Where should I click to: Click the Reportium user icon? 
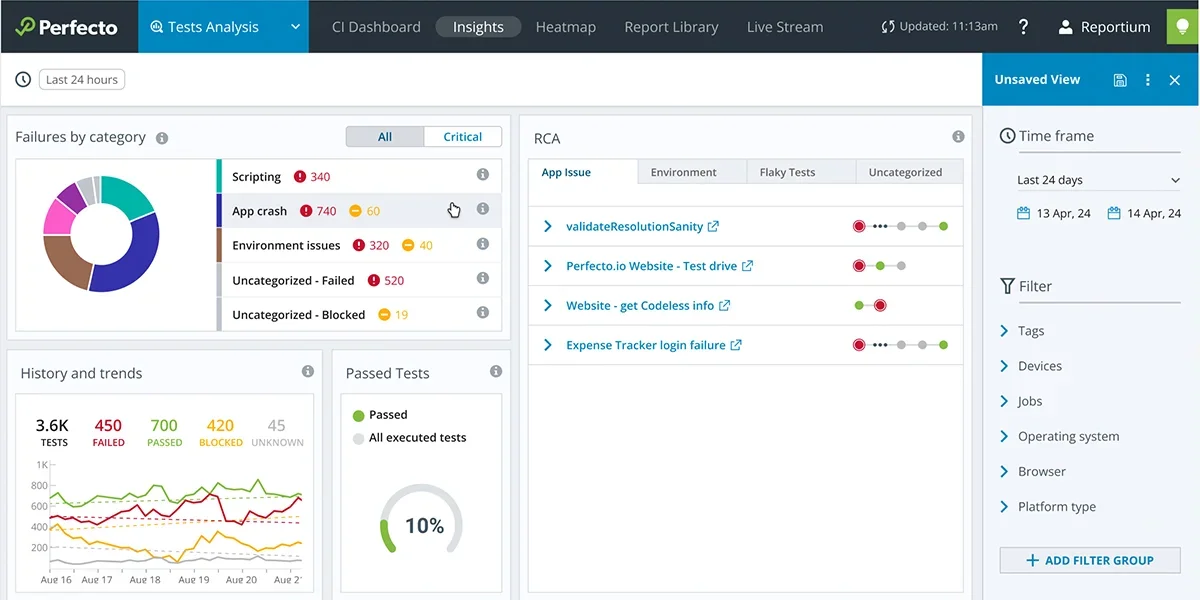1065,27
